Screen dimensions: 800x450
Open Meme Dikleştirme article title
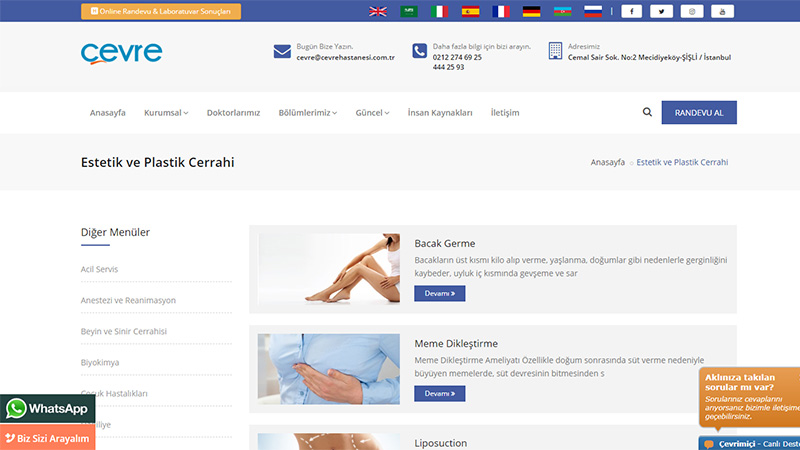[x=456, y=343]
